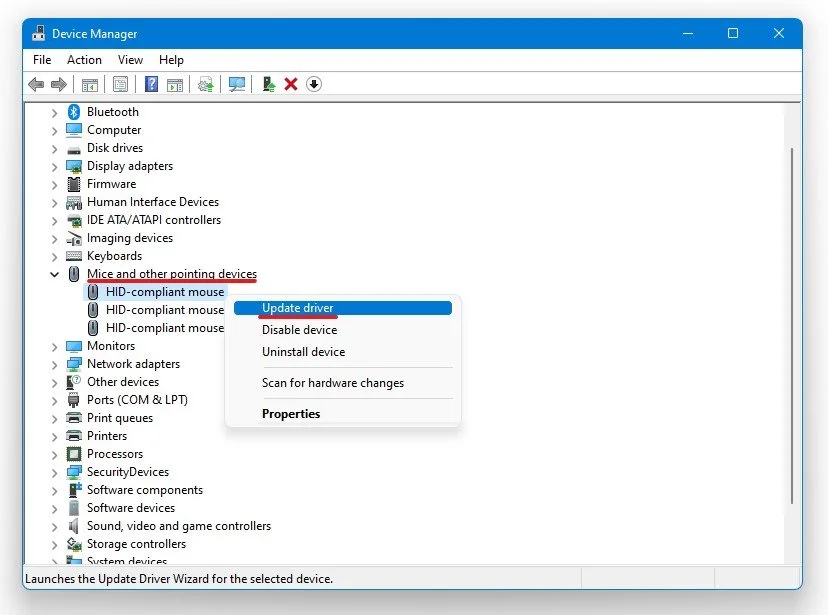Viewport: 828px width, 615px height.
Task: Click the Disk drives icon
Action: 73,150
